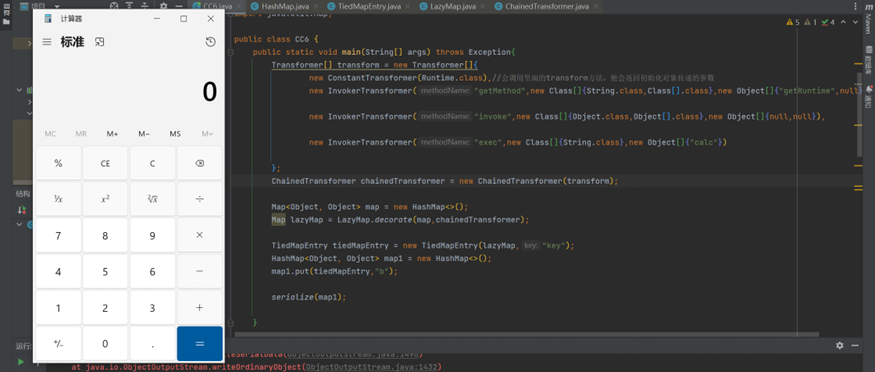Switch to the HashMap.java editor tab
The width and height of the screenshot is (875, 372).
click(x=283, y=6)
